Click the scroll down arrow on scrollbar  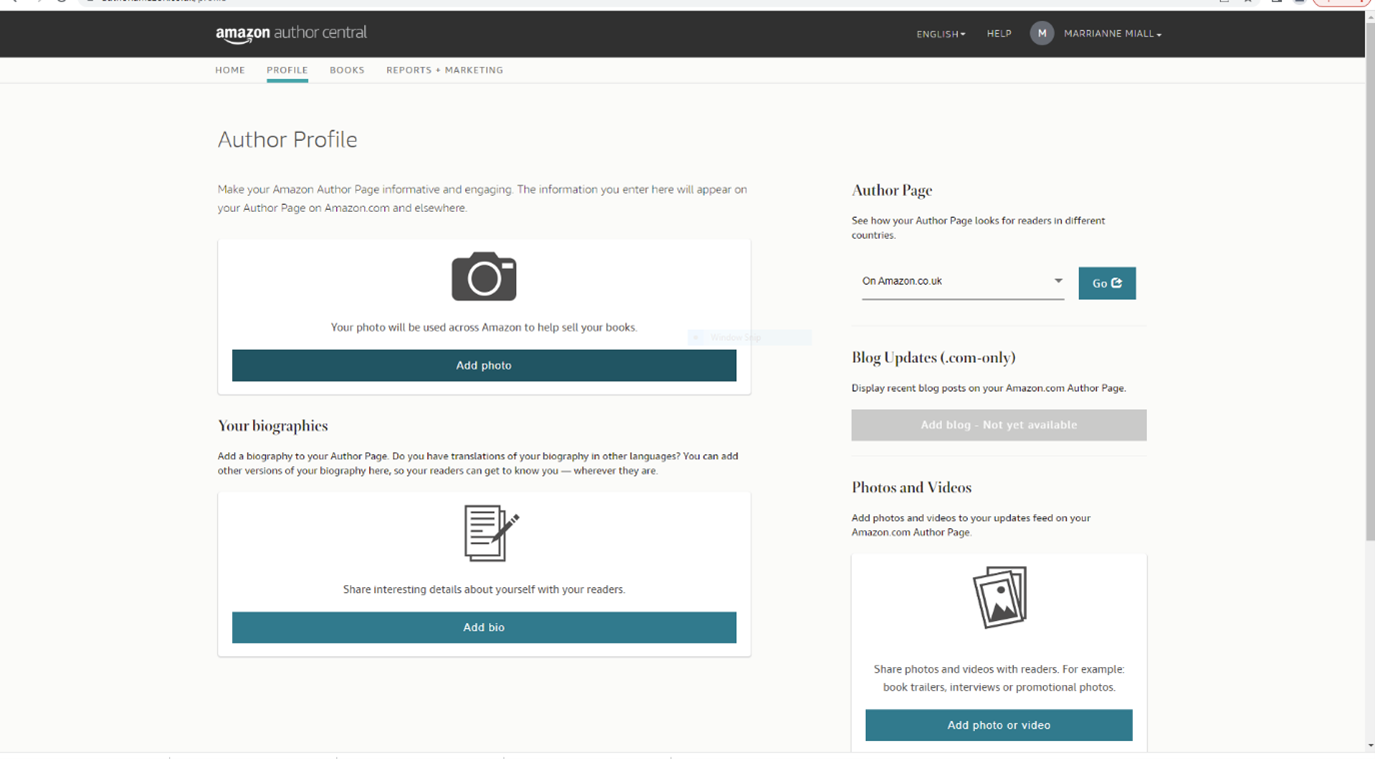[1369, 746]
